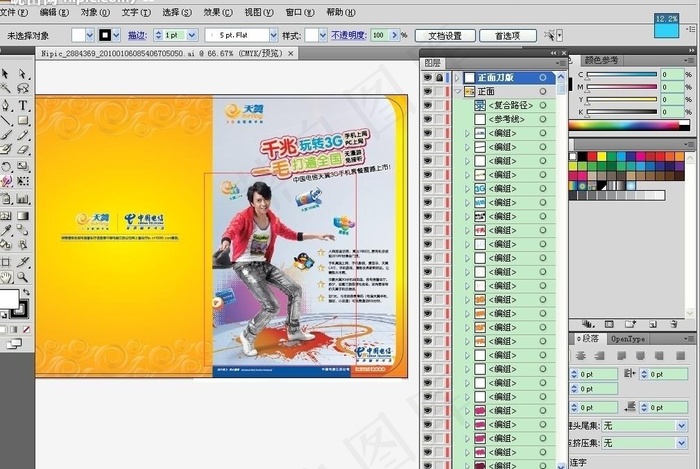This screenshot has width=700, height=469.
Task: Select the Type tool
Action: [22, 105]
